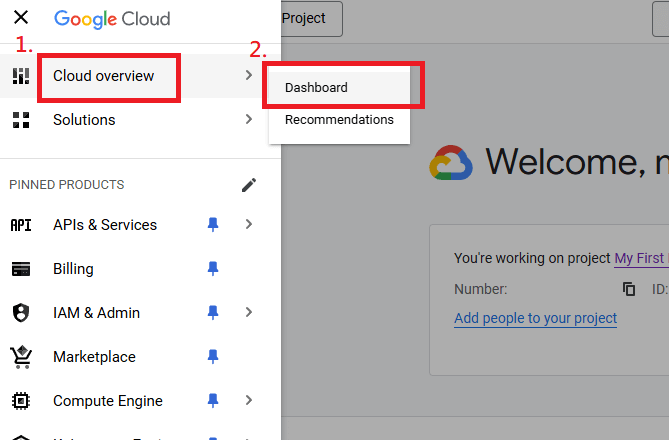Open APIs & Services
The height and width of the screenshot is (440, 669).
pos(105,225)
